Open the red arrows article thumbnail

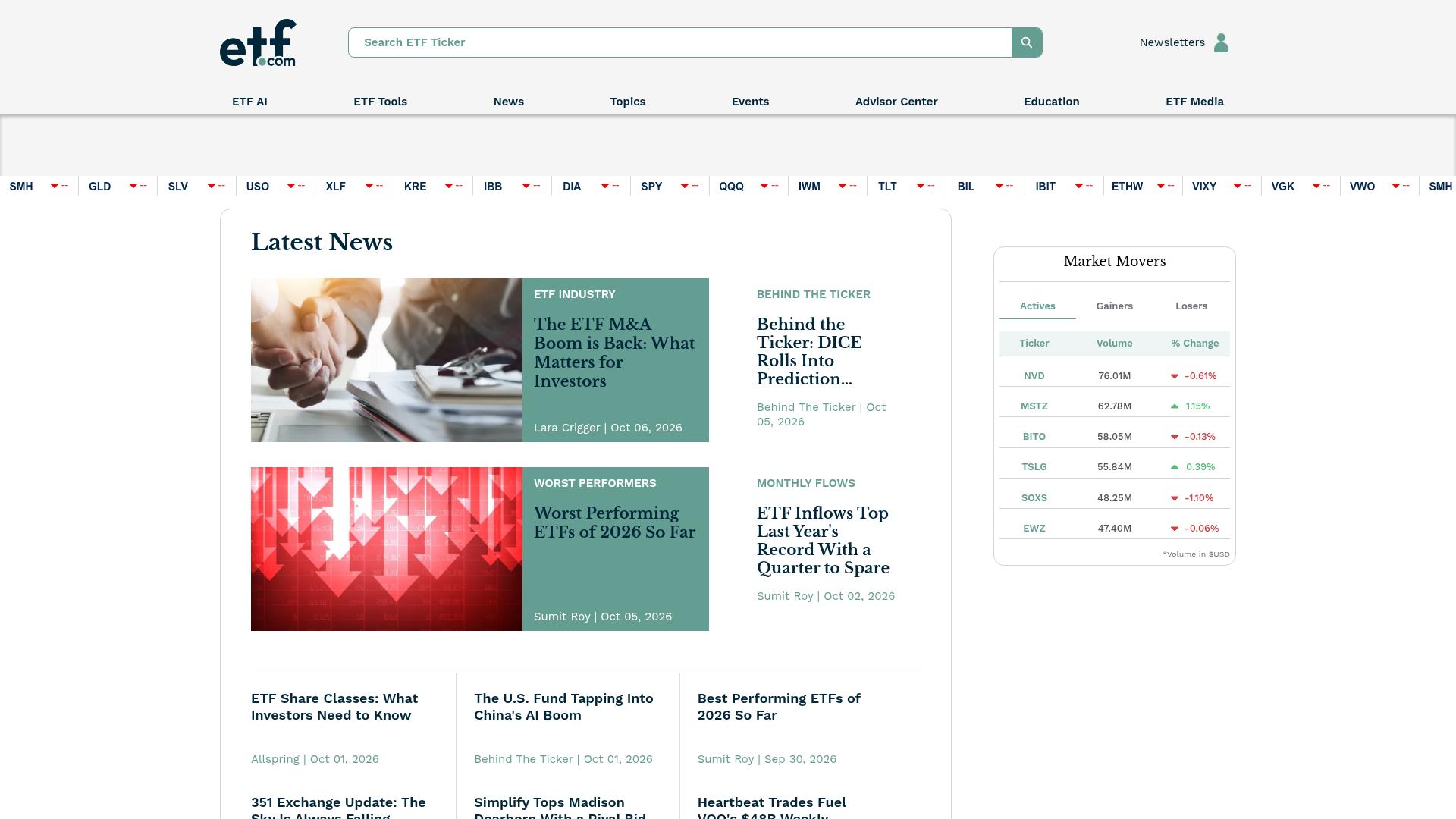click(387, 549)
